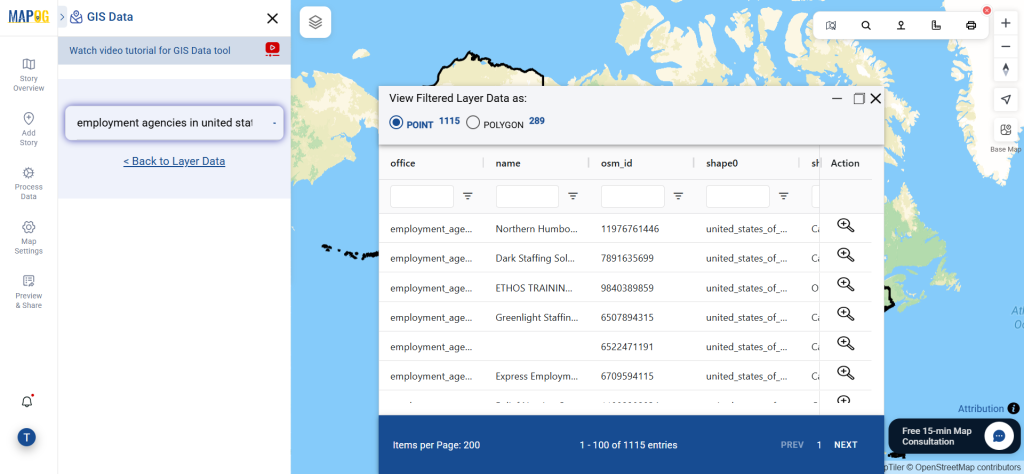The width and height of the screenshot is (1024, 474).
Task: Click the locate me arrow icon
Action: pos(1006,99)
